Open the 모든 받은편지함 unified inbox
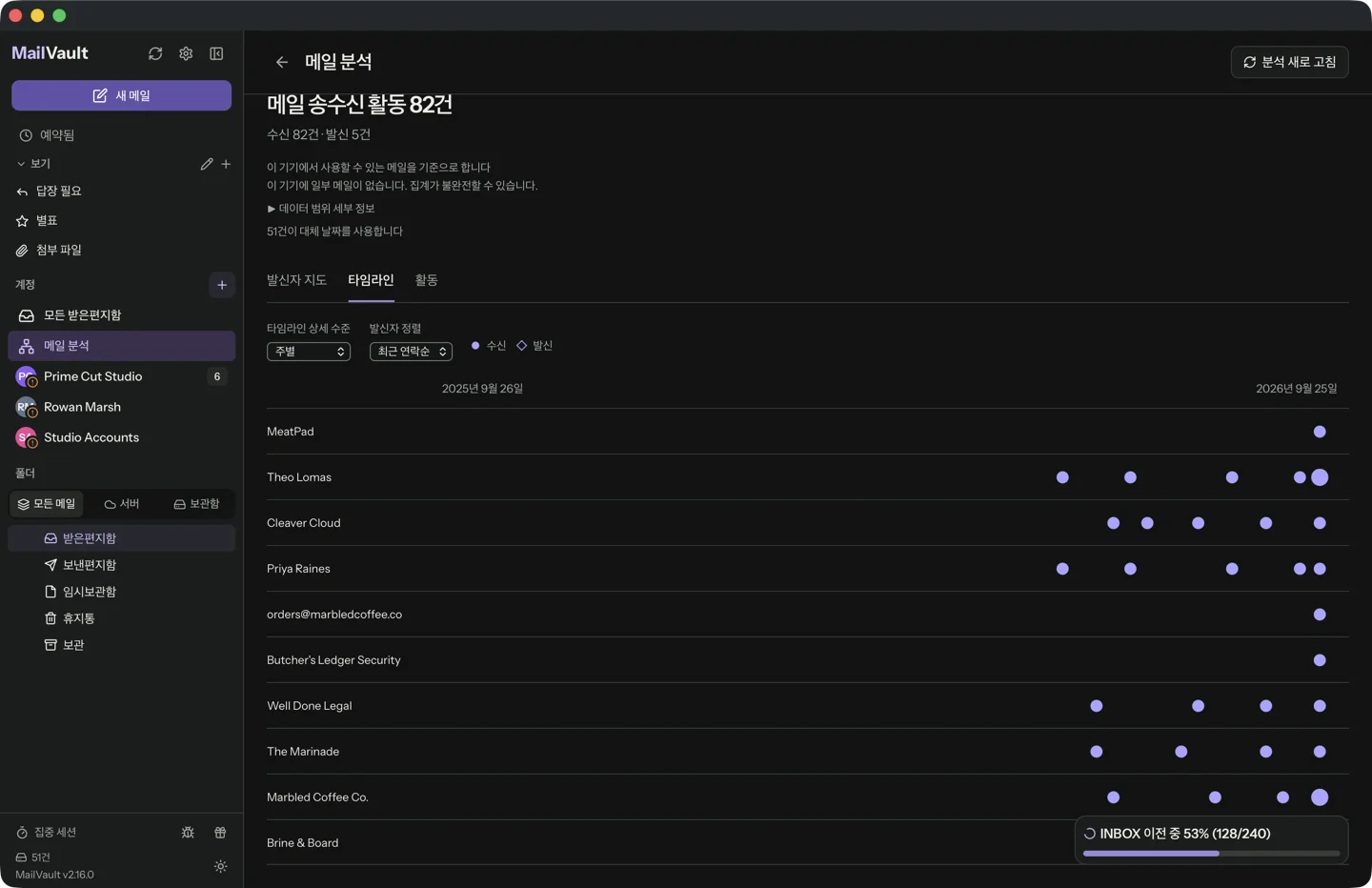The height and width of the screenshot is (888, 1372). click(122, 315)
